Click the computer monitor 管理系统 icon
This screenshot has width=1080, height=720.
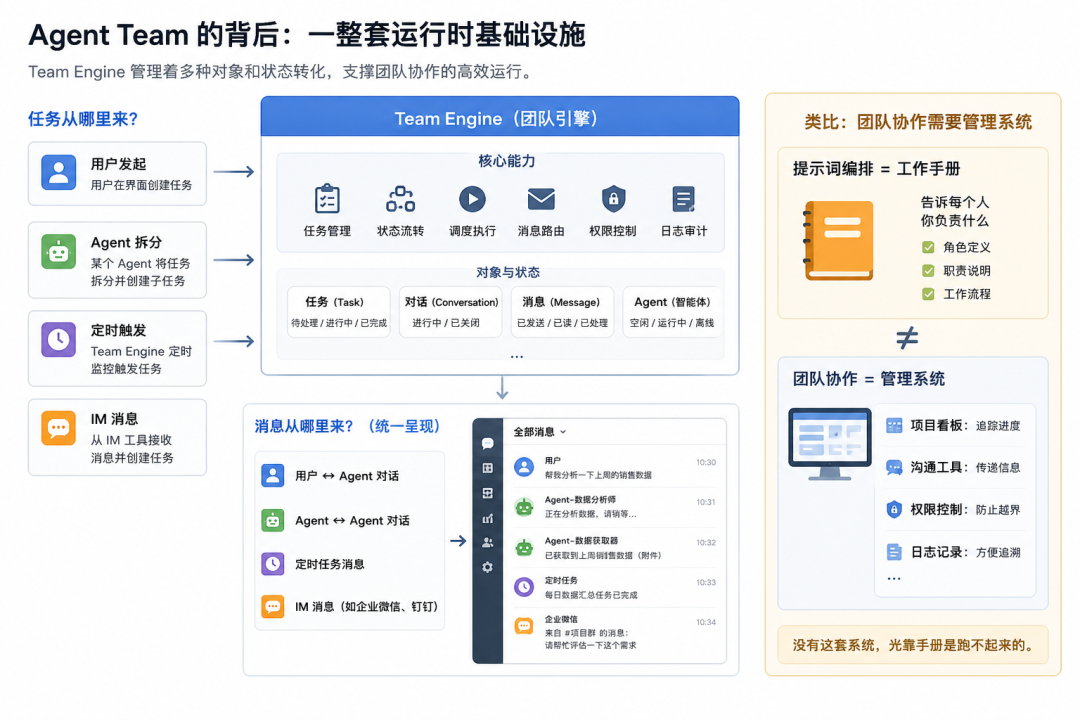pyautogui.click(x=830, y=444)
